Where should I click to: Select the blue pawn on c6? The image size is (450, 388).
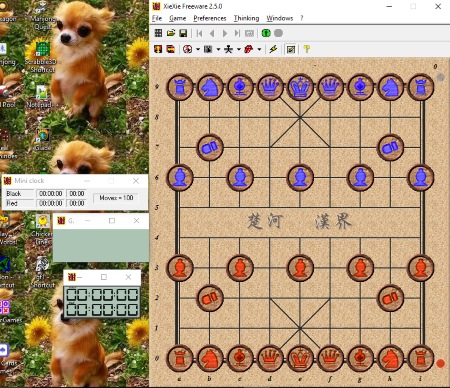coord(240,177)
